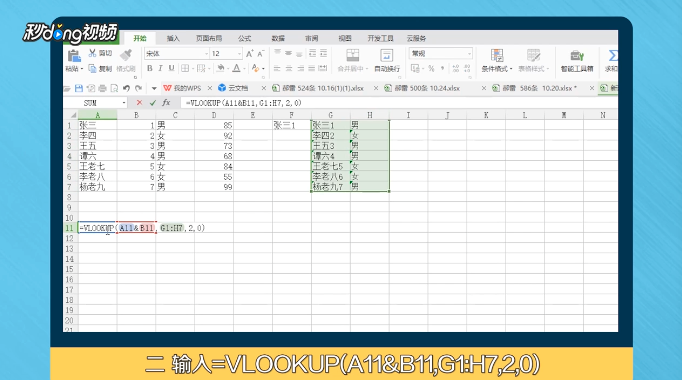This screenshot has height=380, width=682.
Task: Increase font size with A+ icon
Action: [x=250, y=53]
